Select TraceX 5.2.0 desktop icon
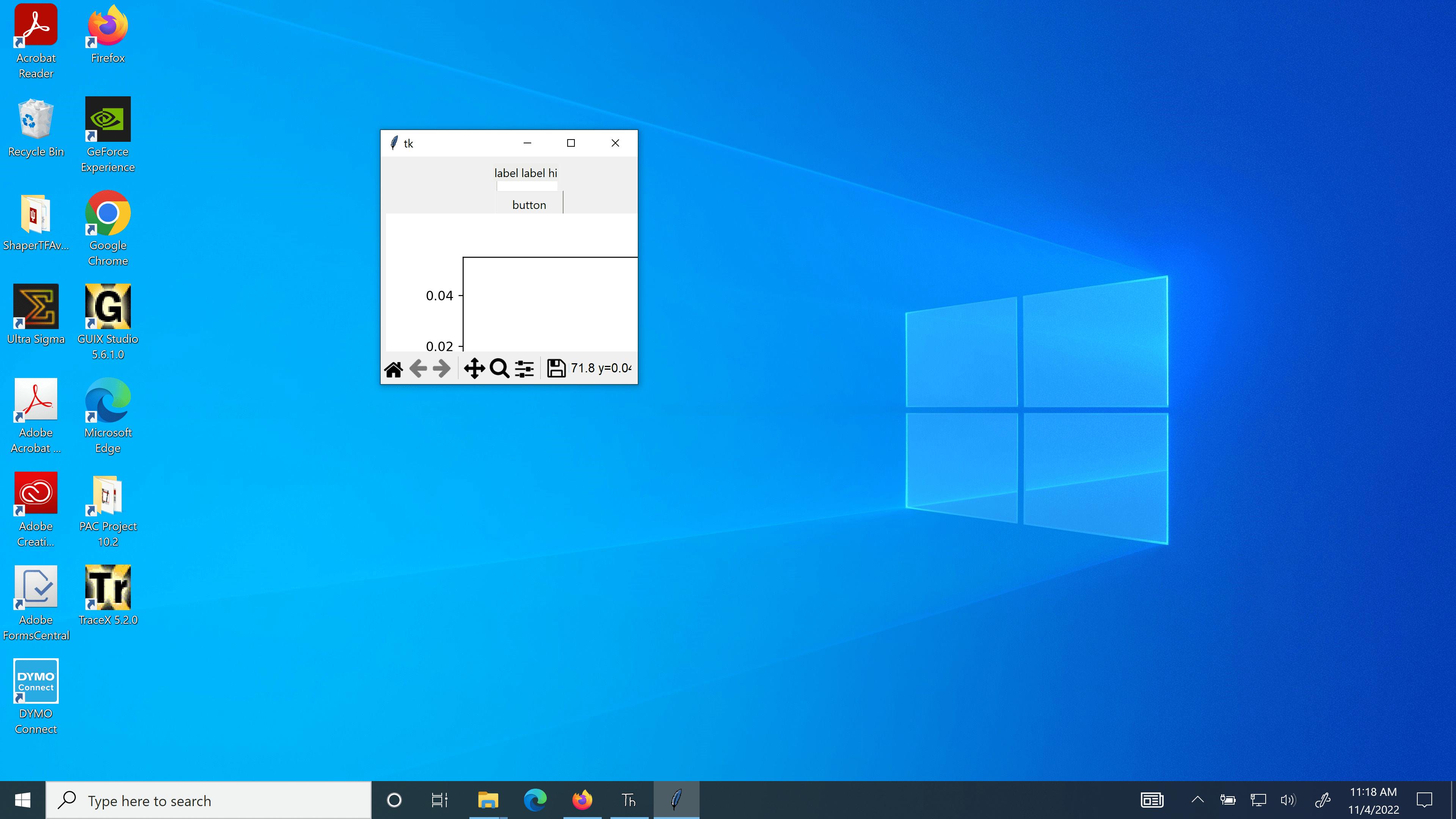 pos(107,596)
